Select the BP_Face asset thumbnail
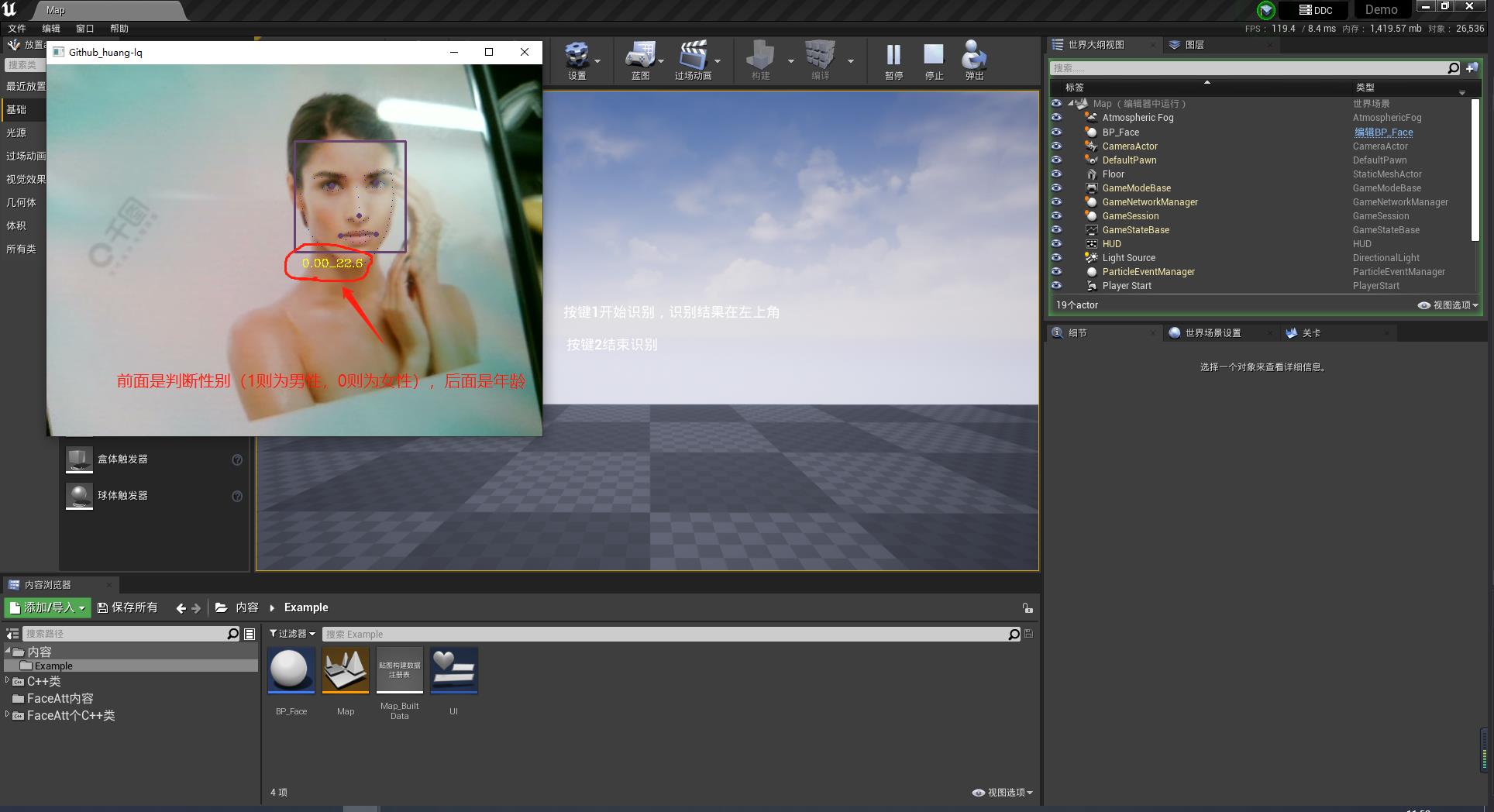Image resolution: width=1494 pixels, height=812 pixels. (291, 669)
